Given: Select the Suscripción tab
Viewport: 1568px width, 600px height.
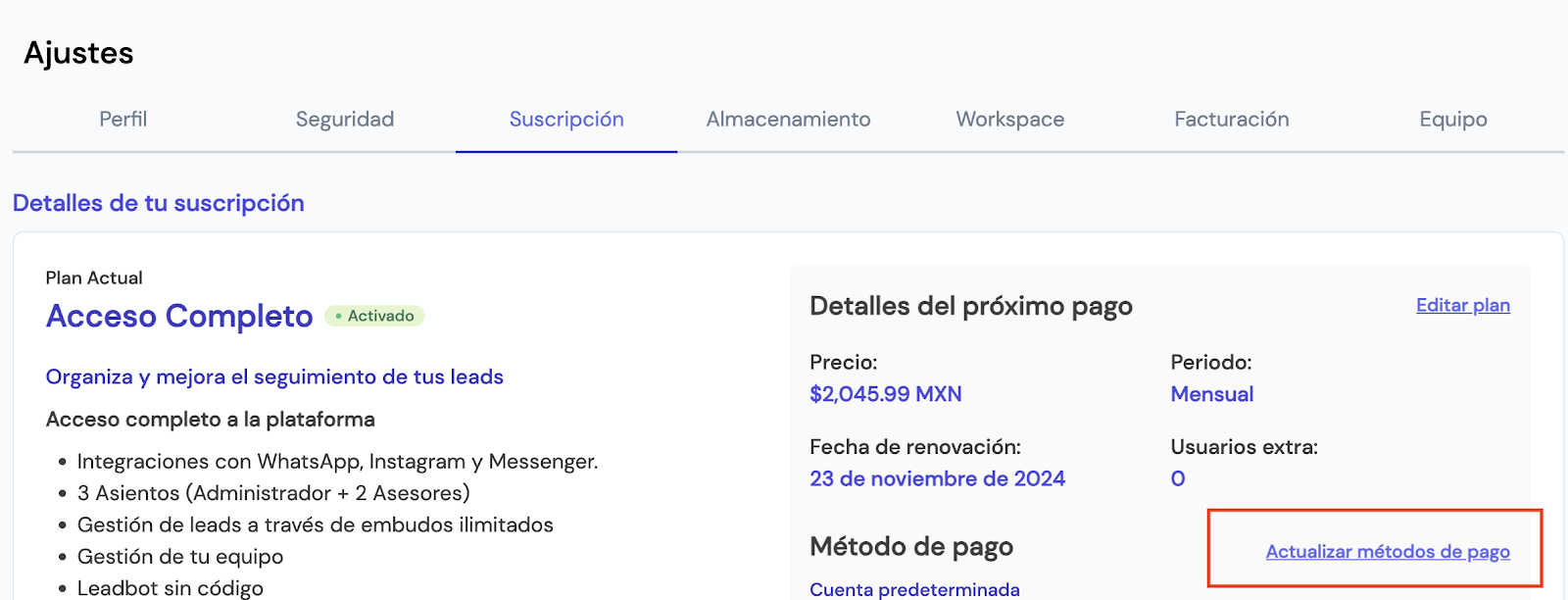Looking at the screenshot, I should pyautogui.click(x=566, y=120).
